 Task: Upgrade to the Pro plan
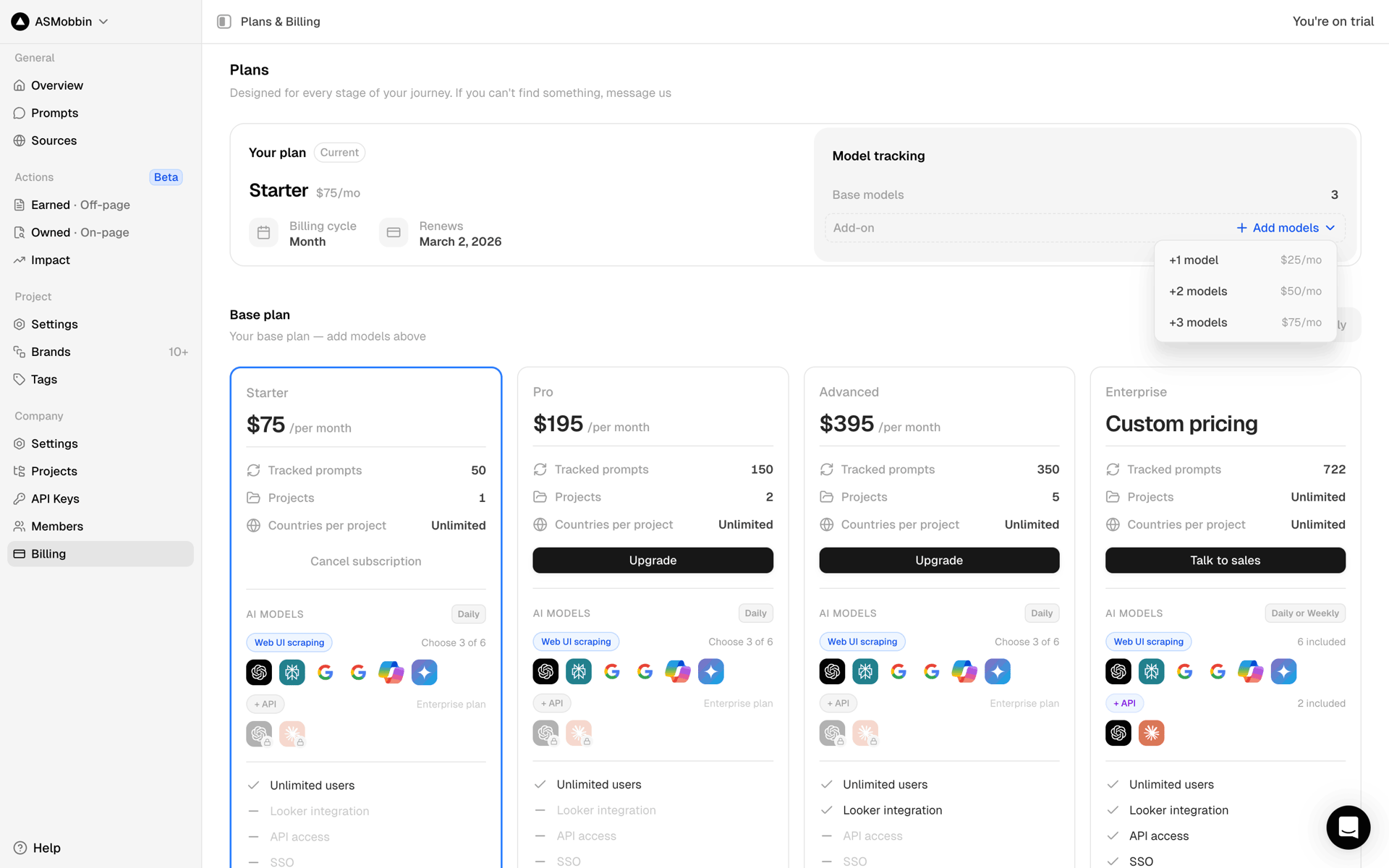tap(653, 560)
